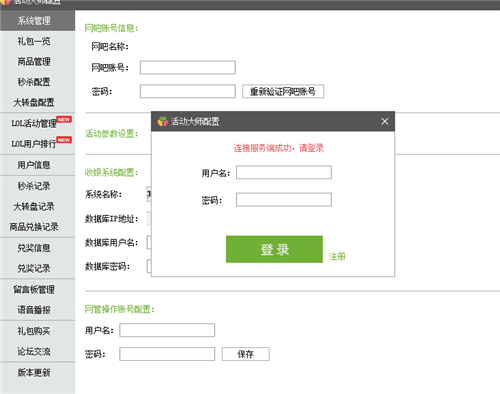The height and width of the screenshot is (394, 500).
Task: View 秒杀记录 records
Action: [34, 186]
